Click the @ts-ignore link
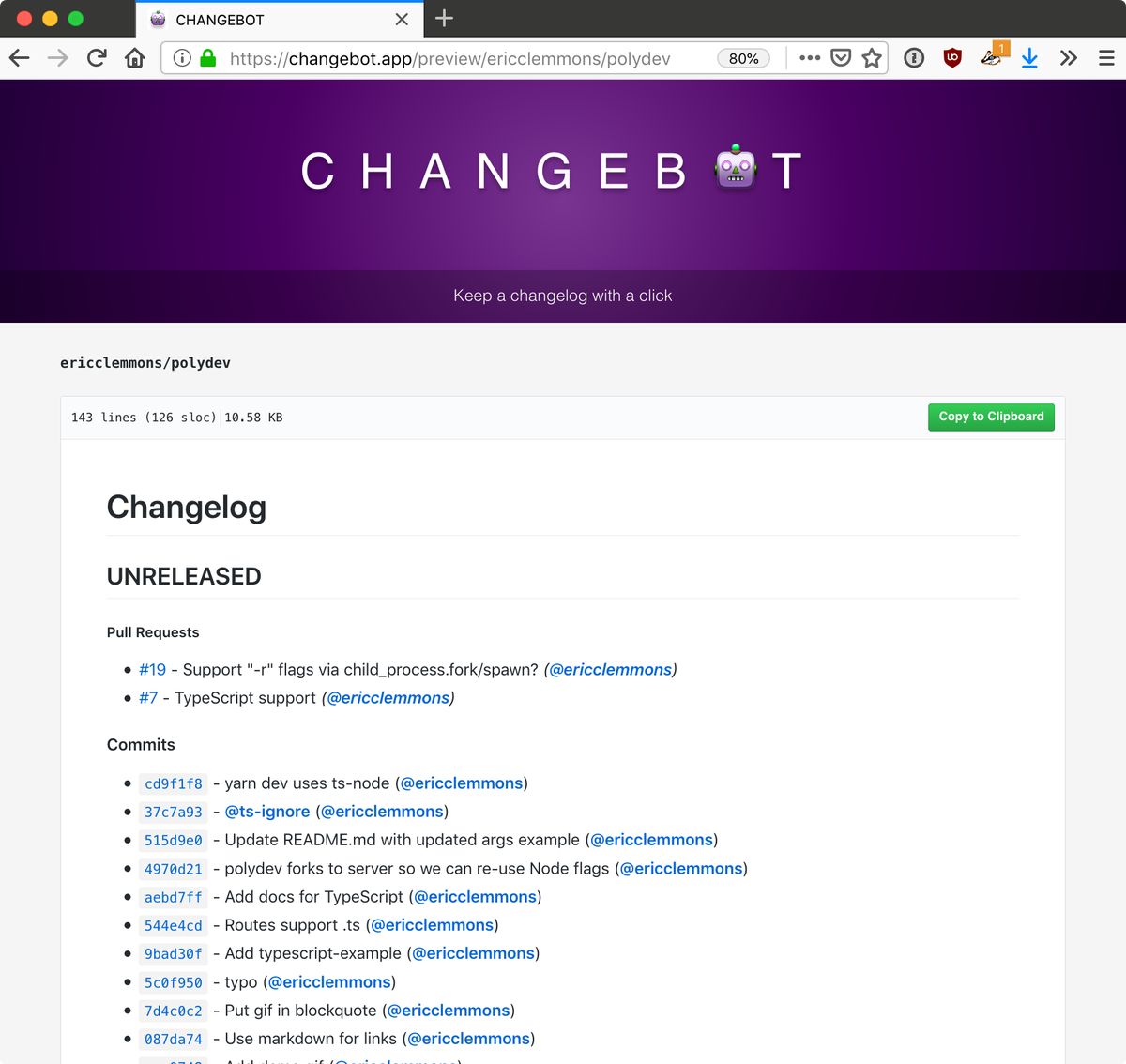The height and width of the screenshot is (1064, 1126). tap(267, 812)
